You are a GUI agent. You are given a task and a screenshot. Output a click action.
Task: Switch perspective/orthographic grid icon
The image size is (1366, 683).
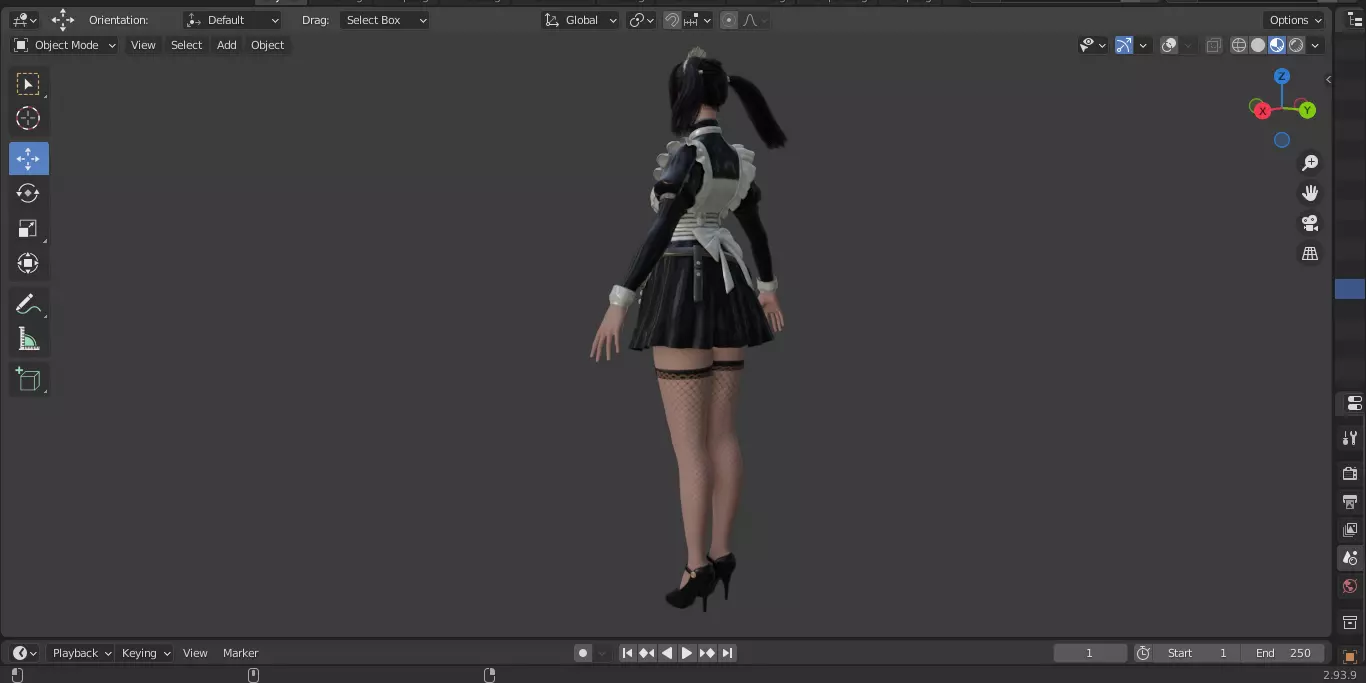(1310, 254)
